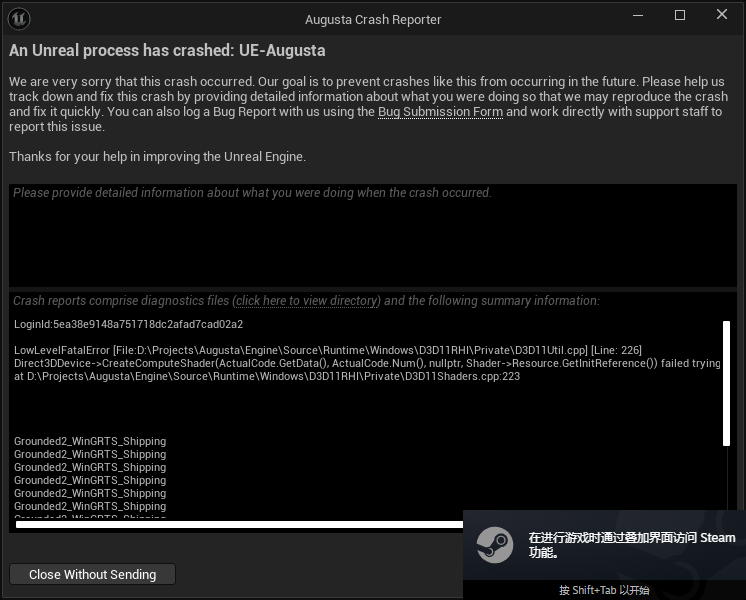Click the LoginId line in crash summary
The image size is (746, 600).
(129, 325)
